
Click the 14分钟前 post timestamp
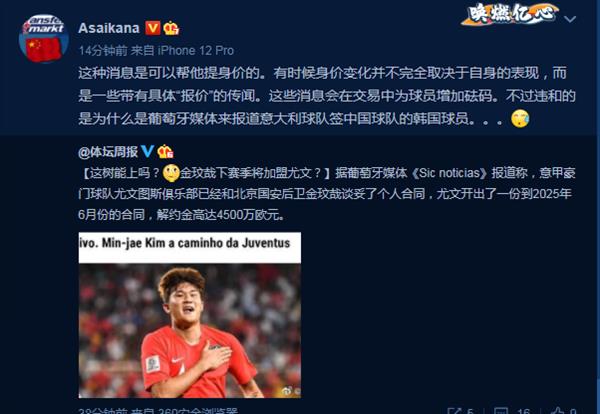(x=103, y=51)
